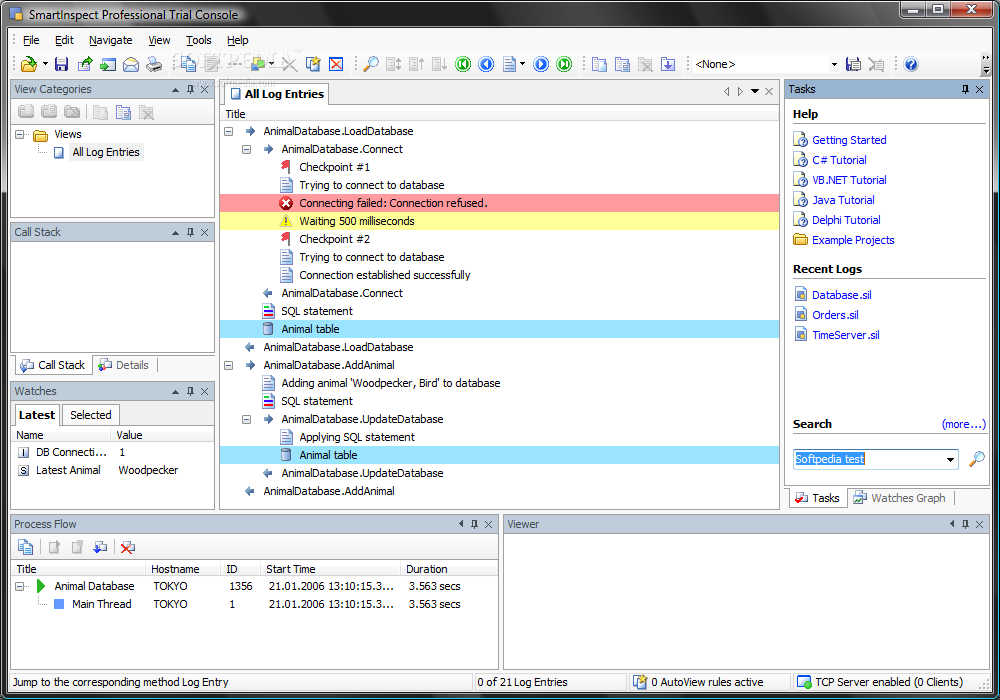Open the View menu

pyautogui.click(x=159, y=40)
